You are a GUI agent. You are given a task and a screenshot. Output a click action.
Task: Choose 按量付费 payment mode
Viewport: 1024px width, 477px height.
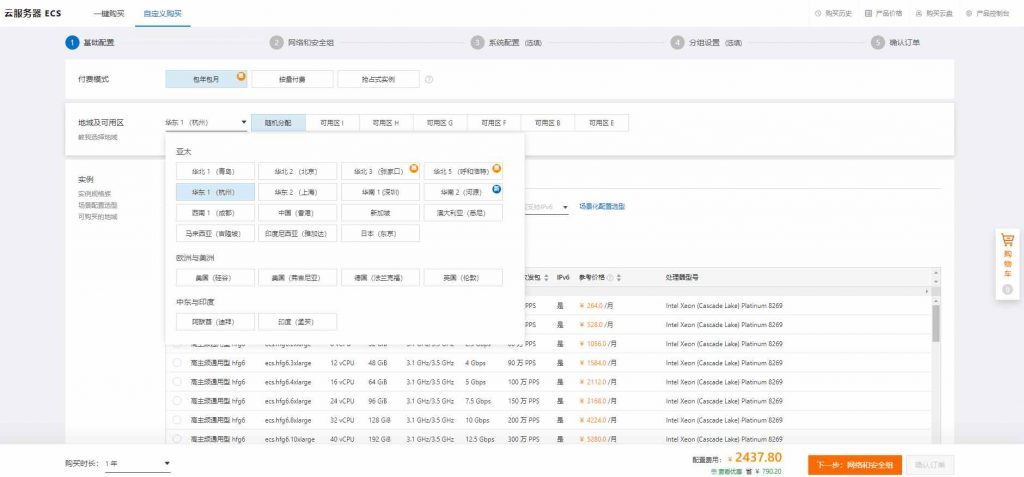click(x=292, y=80)
